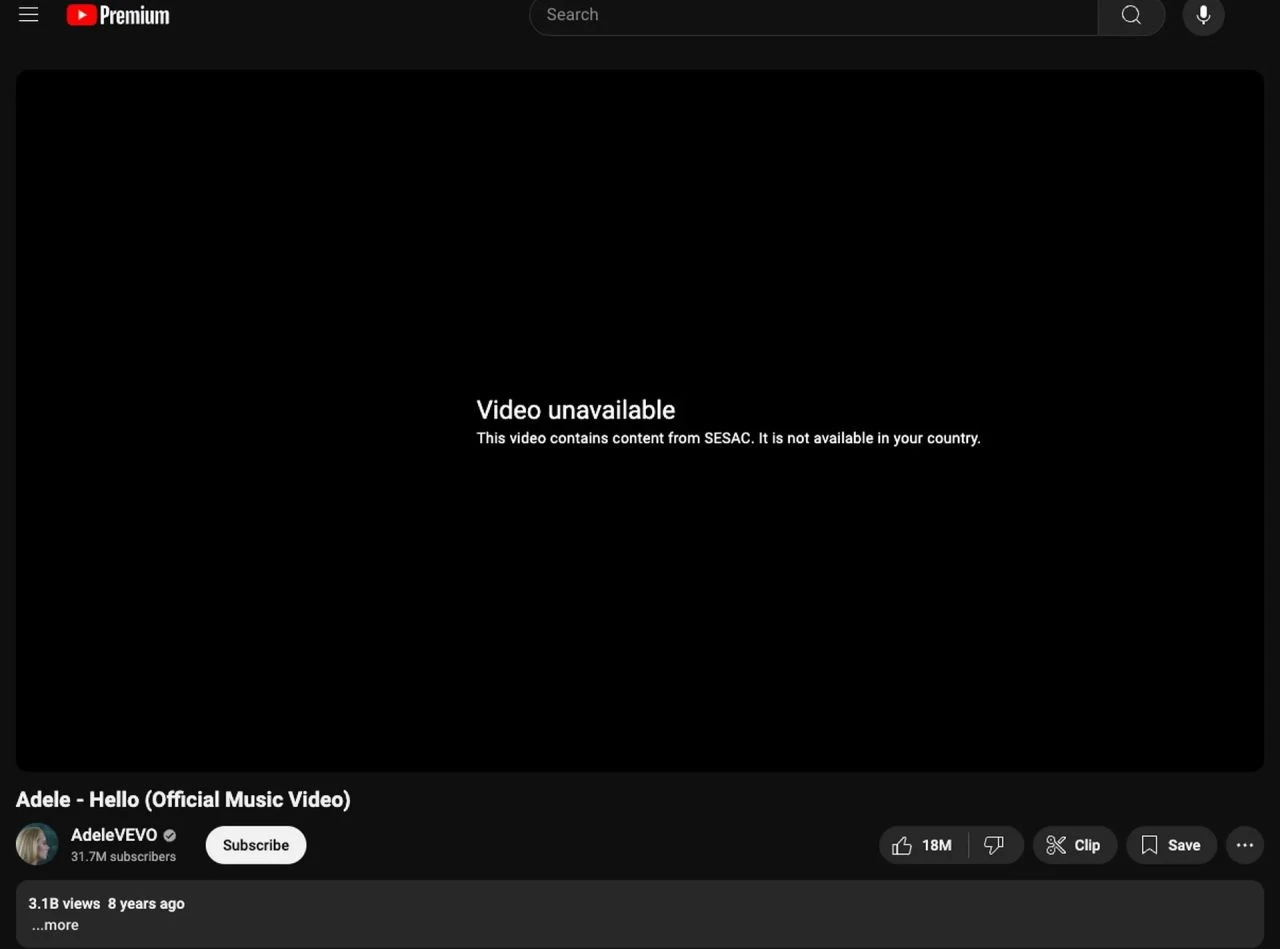The image size is (1280, 949).
Task: Click the 3.1B views text in description
Action: pyautogui.click(x=63, y=903)
